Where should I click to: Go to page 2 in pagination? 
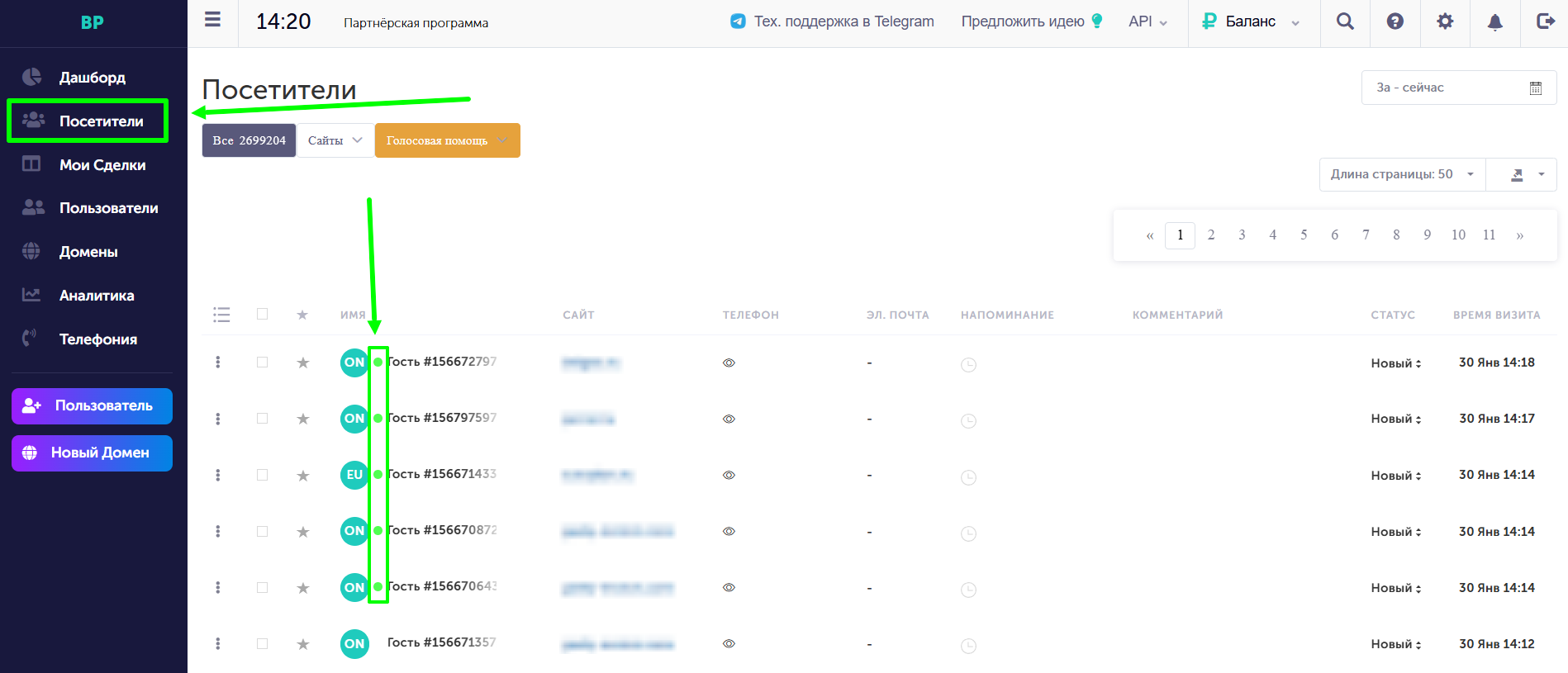point(1211,235)
